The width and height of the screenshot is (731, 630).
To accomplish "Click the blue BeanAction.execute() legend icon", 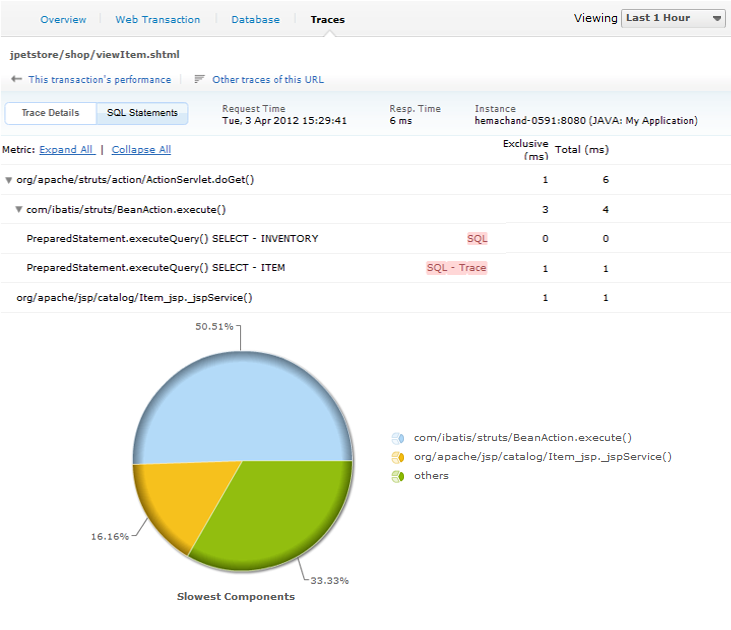I will click(x=398, y=438).
